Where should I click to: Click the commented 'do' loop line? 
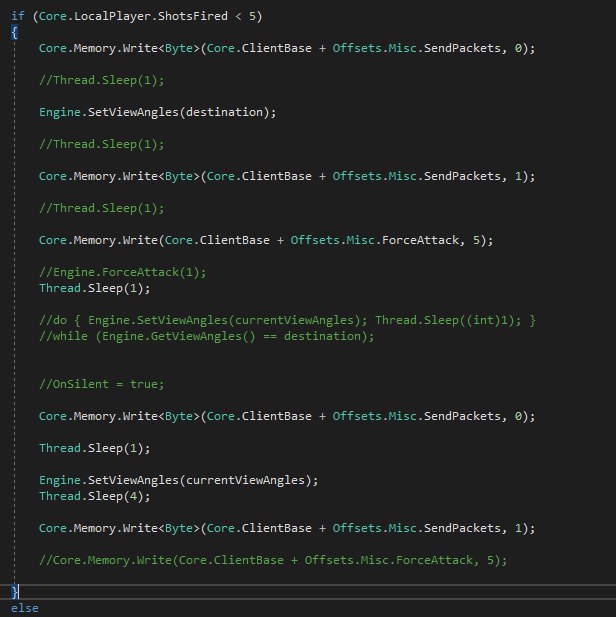click(287, 320)
